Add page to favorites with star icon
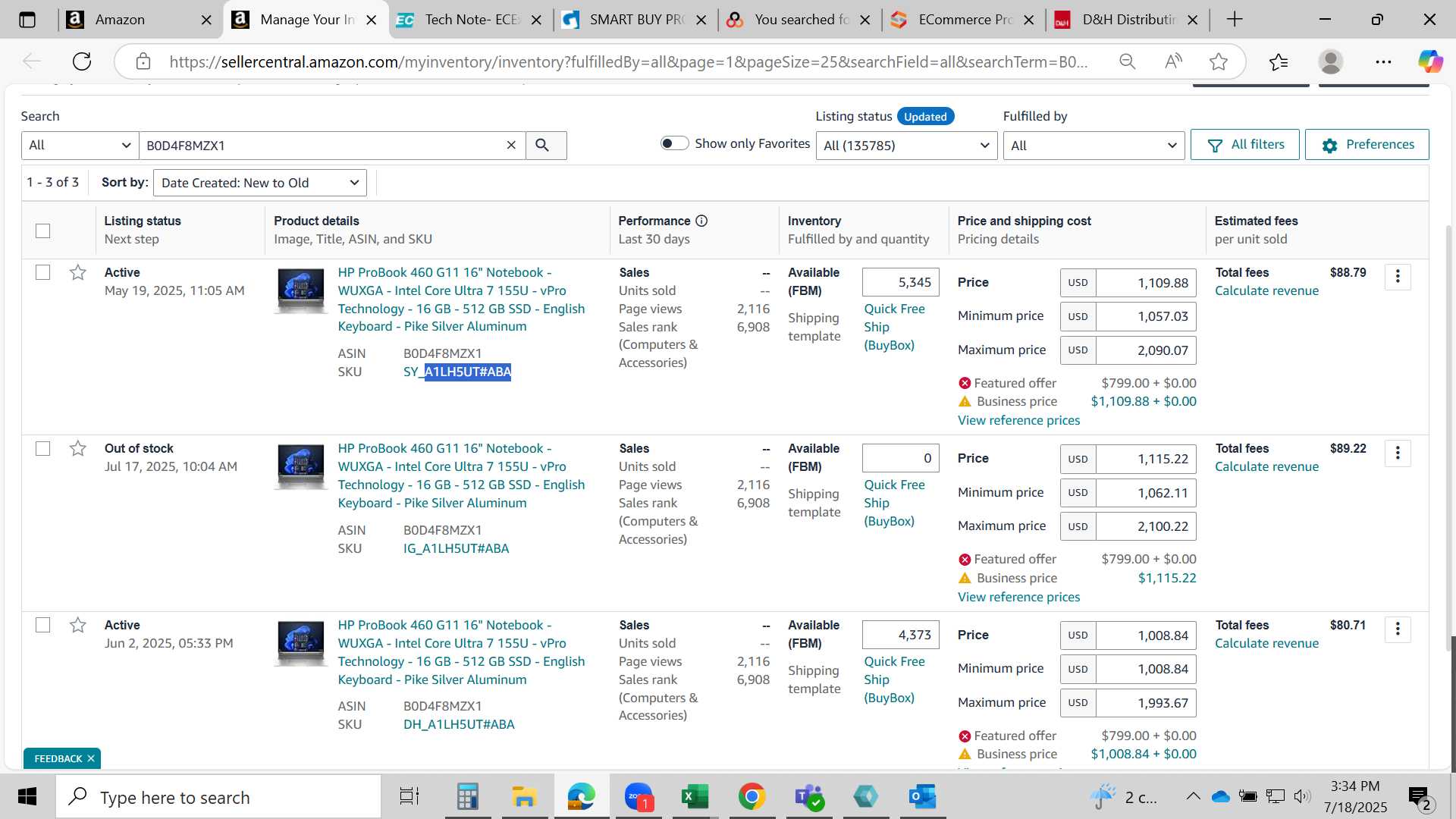 point(1219,61)
